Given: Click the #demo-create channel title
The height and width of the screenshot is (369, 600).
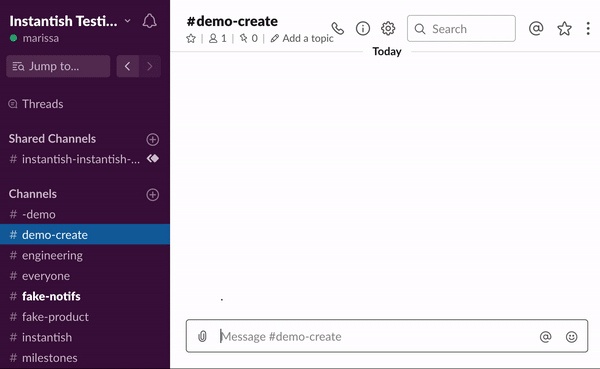Looking at the screenshot, I should click(232, 21).
